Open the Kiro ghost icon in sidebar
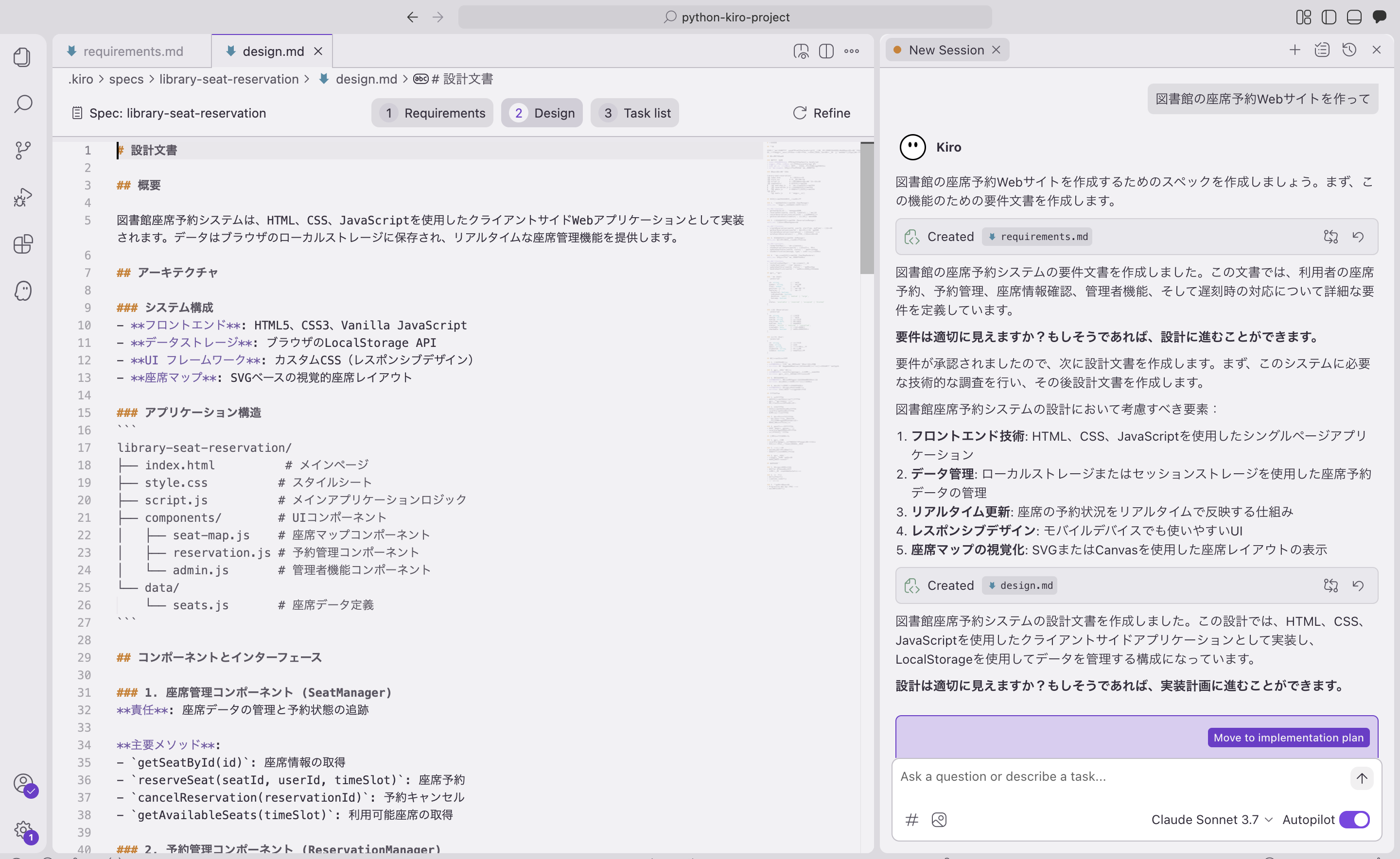1400x859 pixels. pyautogui.click(x=23, y=291)
